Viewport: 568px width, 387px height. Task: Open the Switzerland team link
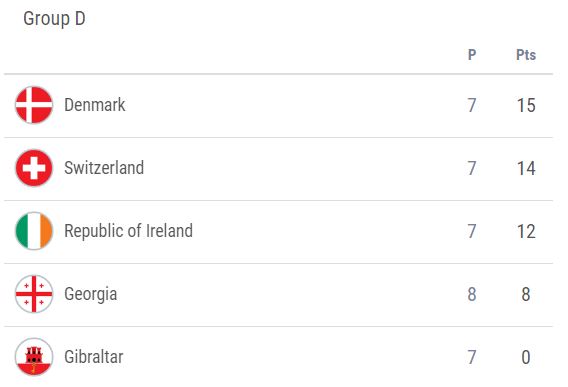[104, 168]
